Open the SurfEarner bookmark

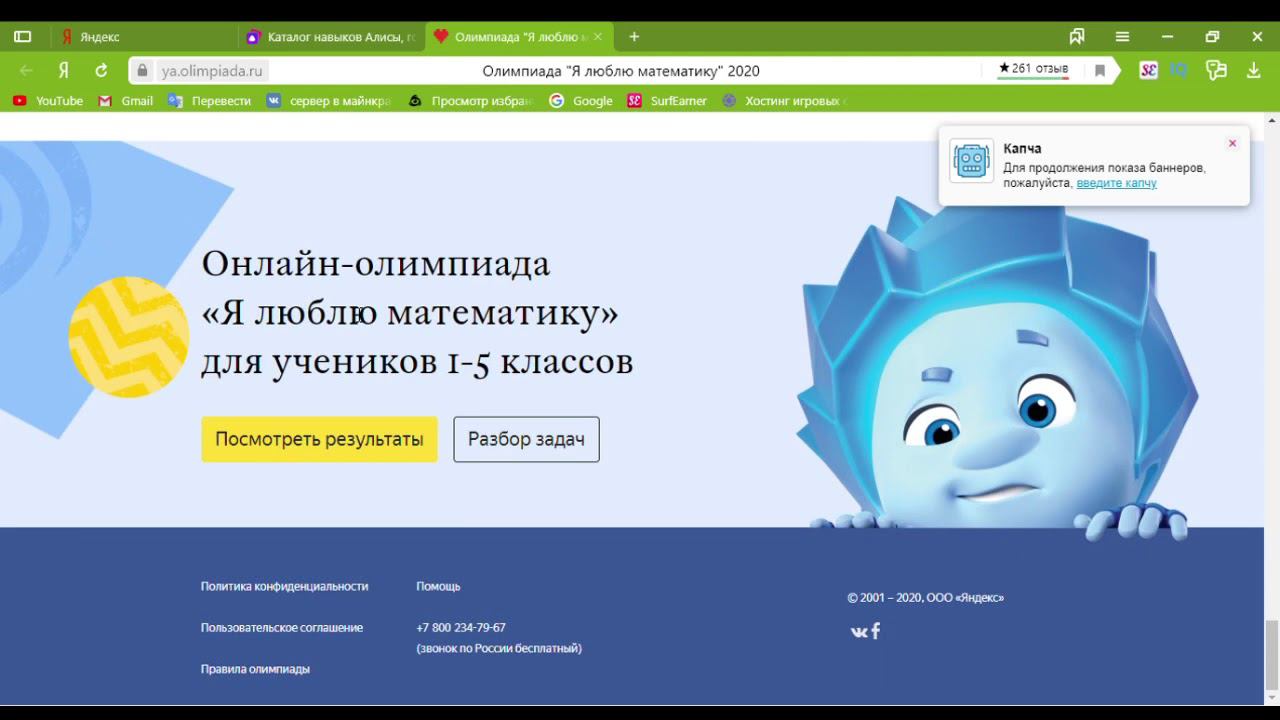[x=667, y=101]
